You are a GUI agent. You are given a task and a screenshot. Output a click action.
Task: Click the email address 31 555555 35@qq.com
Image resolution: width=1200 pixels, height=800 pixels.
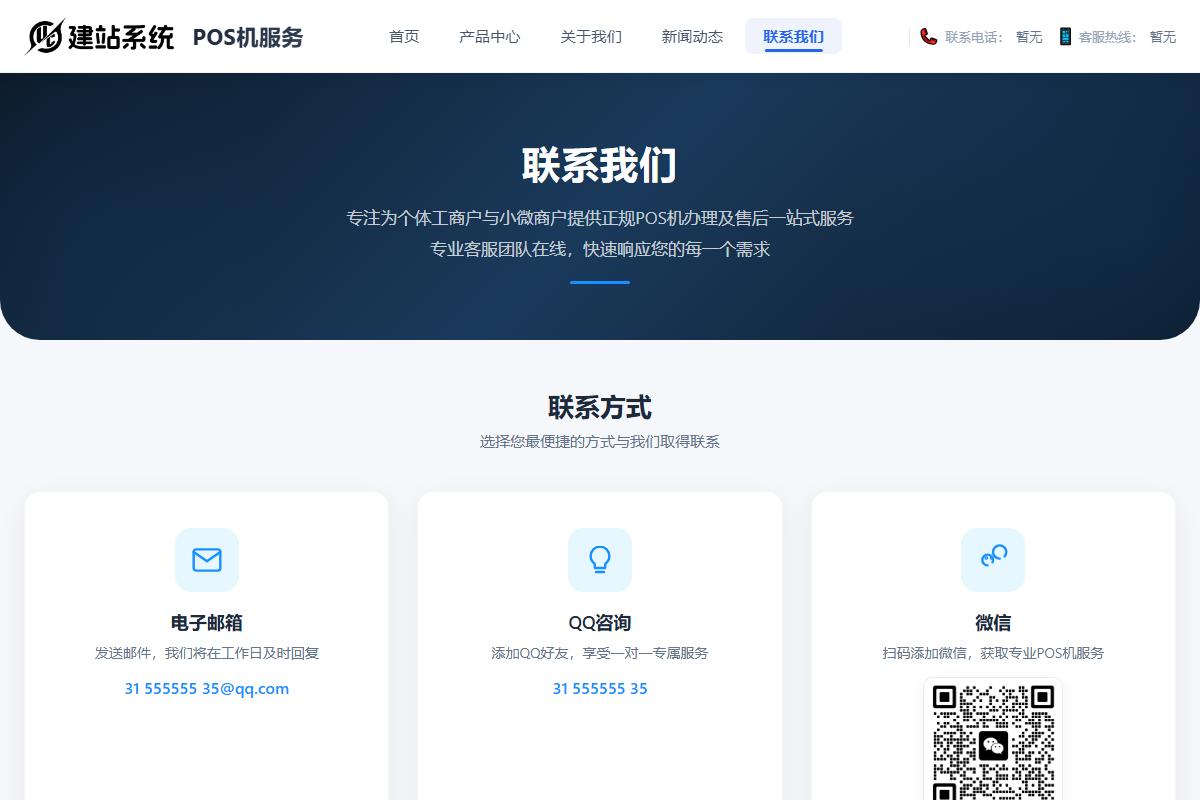coord(207,688)
